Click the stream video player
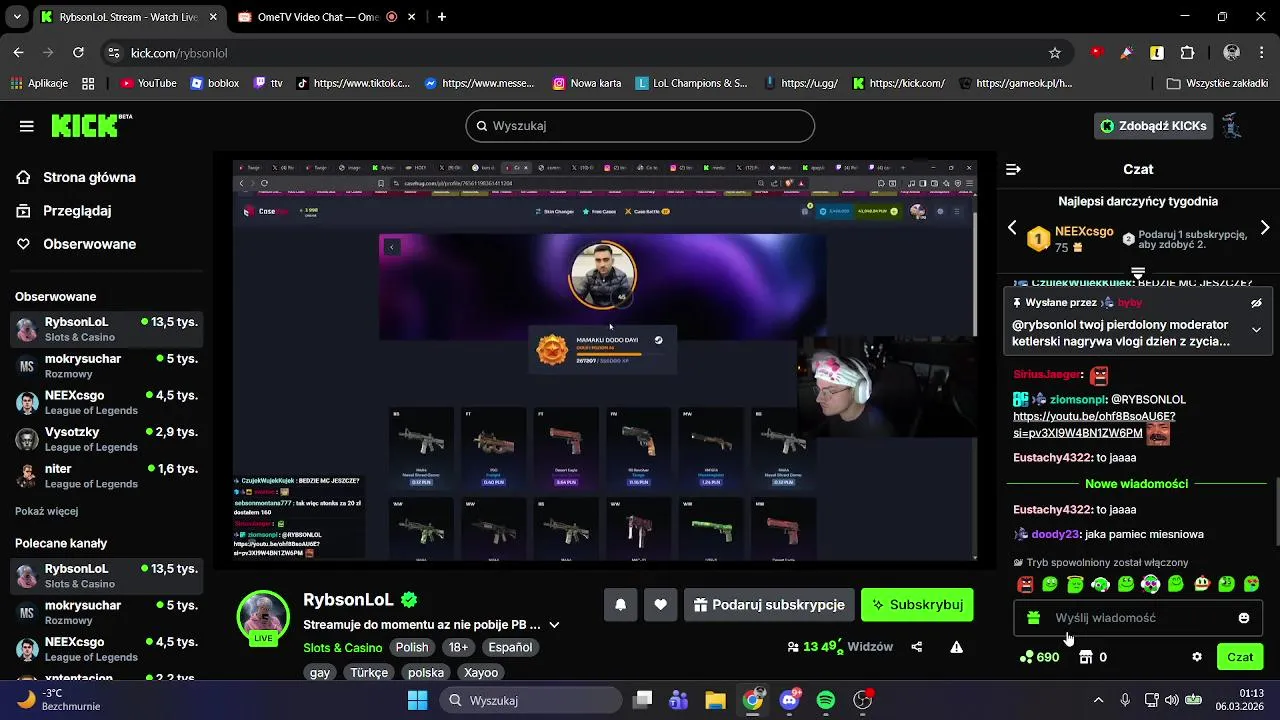 [x=604, y=361]
